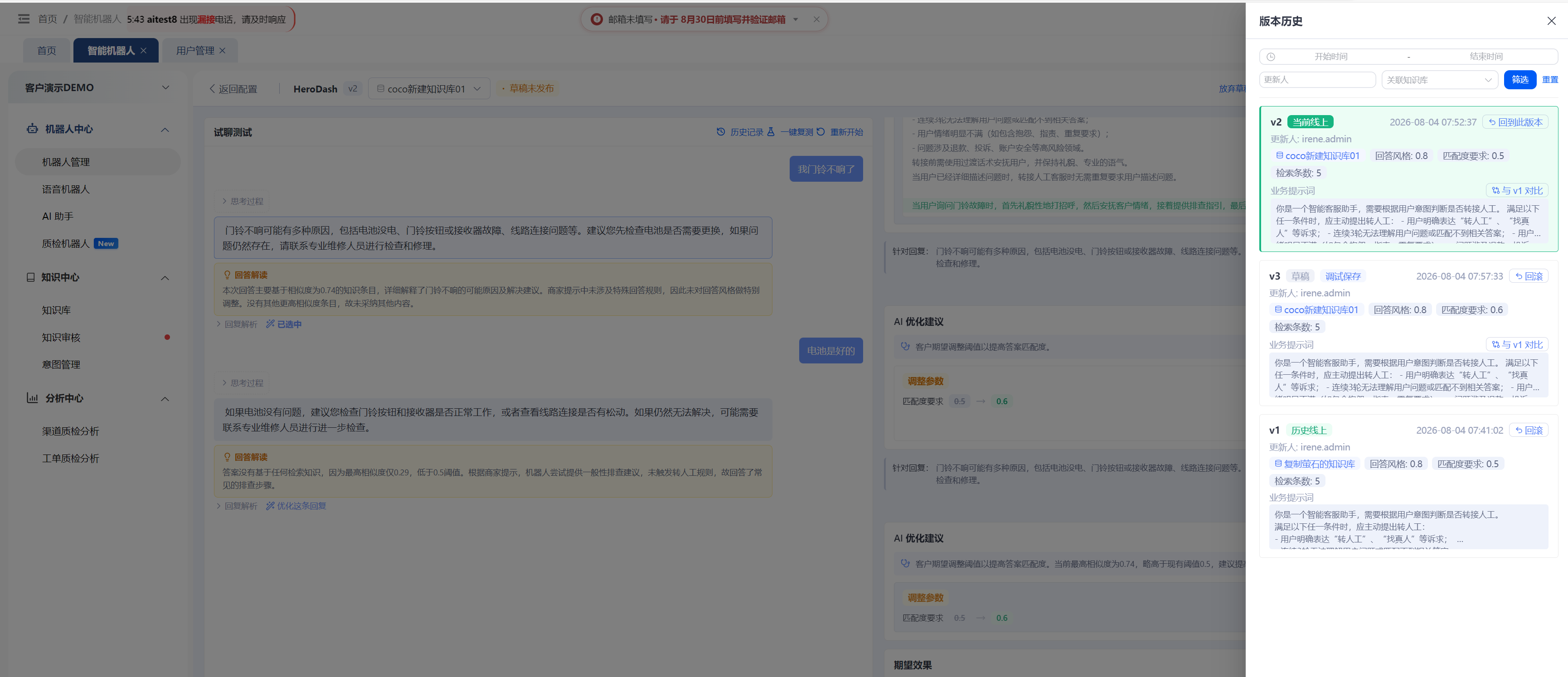This screenshot has width=1568, height=677.
Task: Switch to the 首页 tab
Action: point(46,50)
